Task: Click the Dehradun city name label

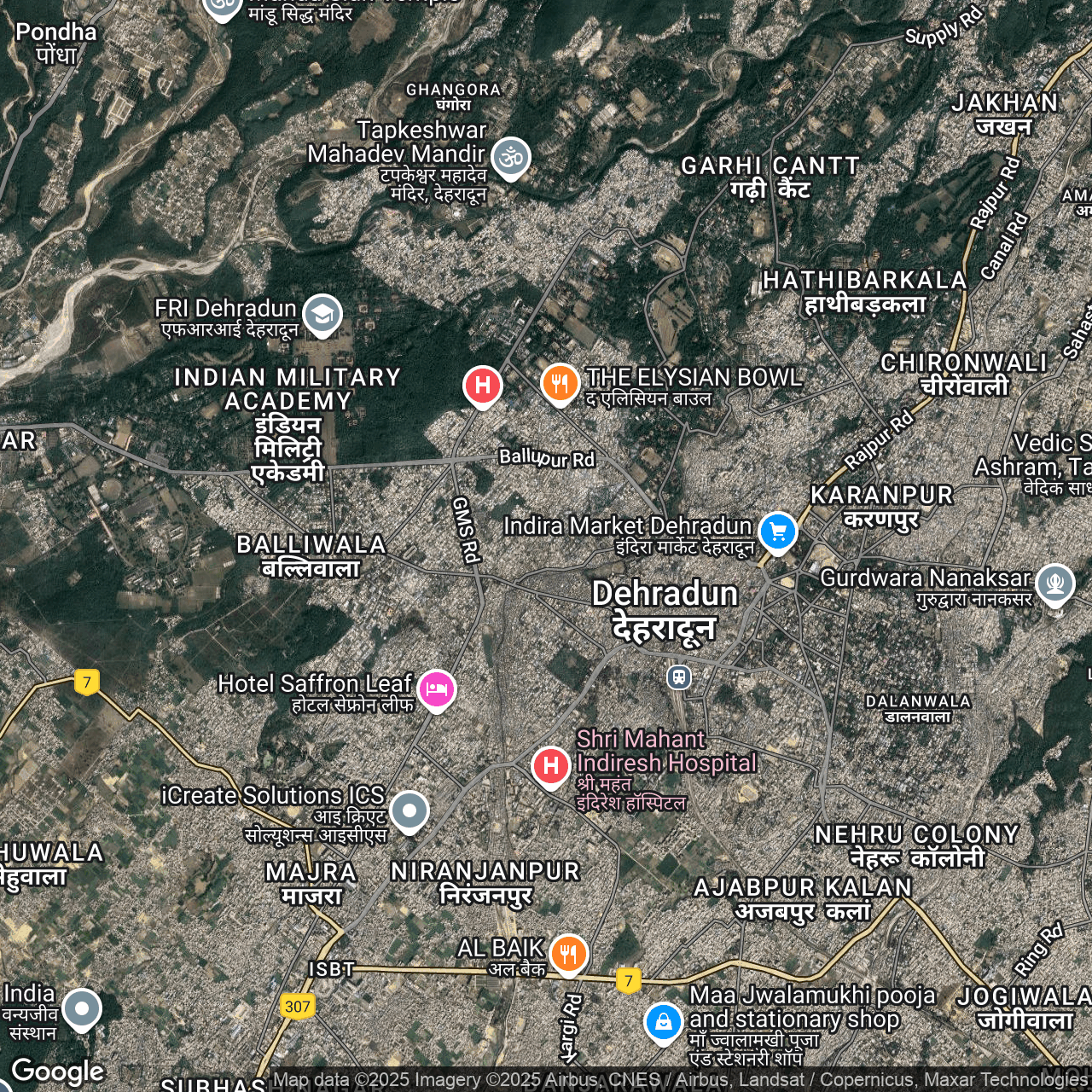Action: [665, 609]
